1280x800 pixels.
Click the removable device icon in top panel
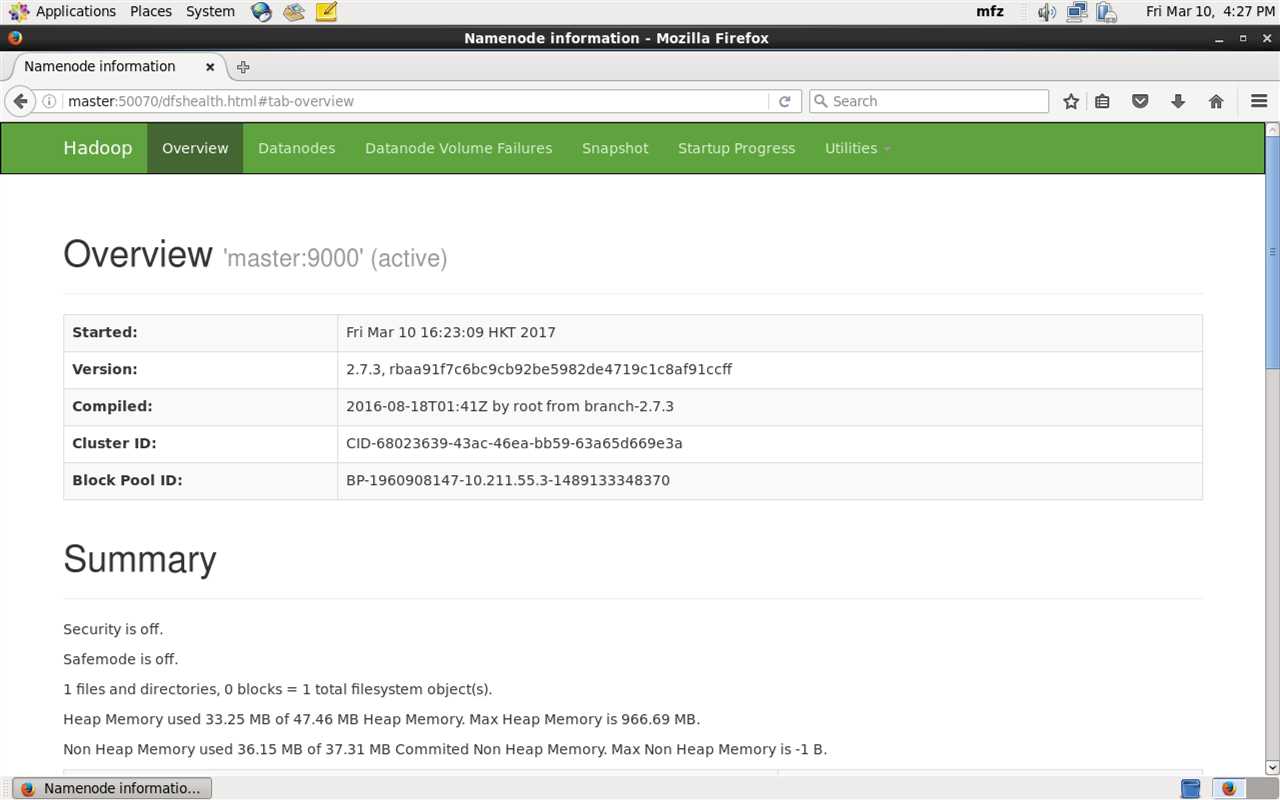tap(1106, 12)
